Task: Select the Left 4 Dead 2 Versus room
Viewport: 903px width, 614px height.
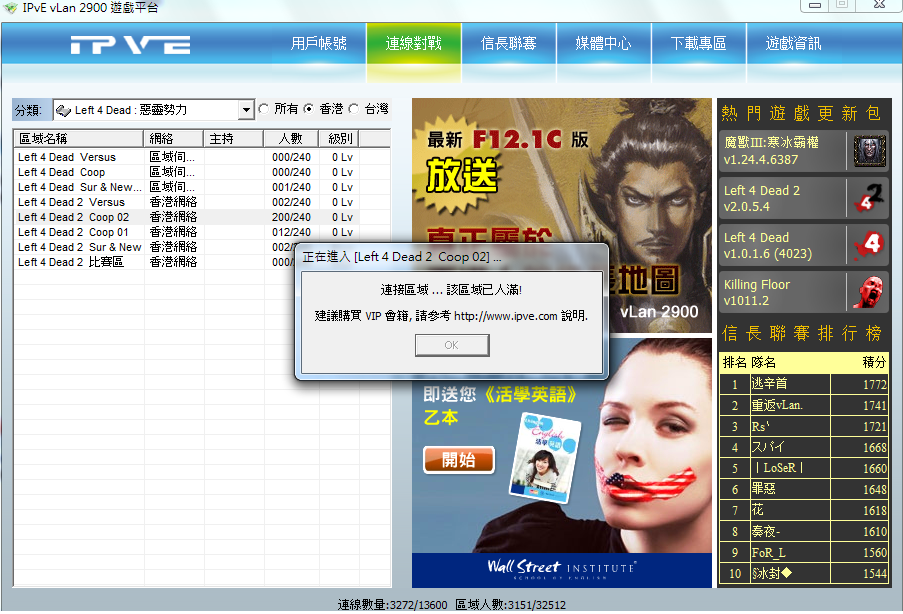Action: 187,202
